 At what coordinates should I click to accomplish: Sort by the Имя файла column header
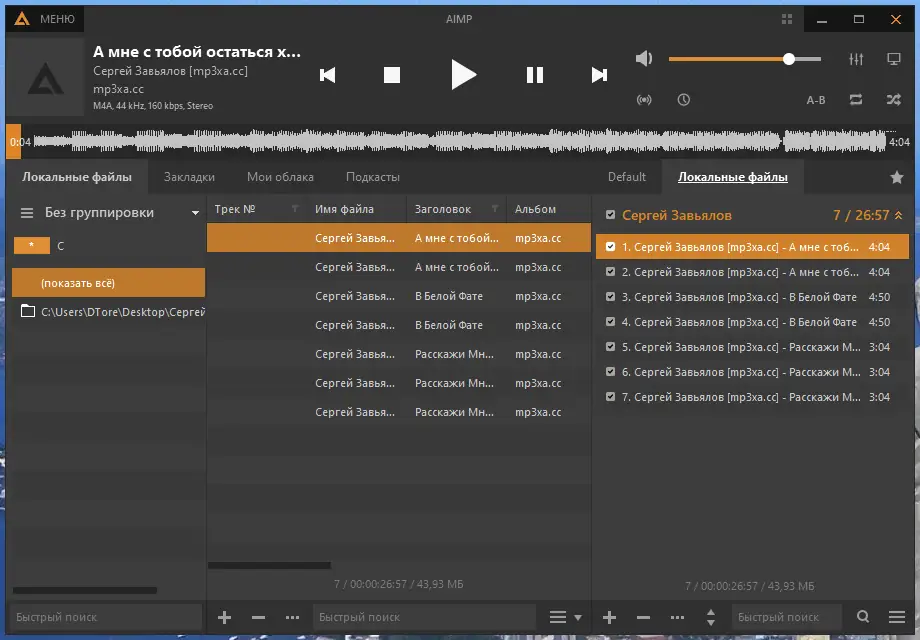click(x=344, y=209)
